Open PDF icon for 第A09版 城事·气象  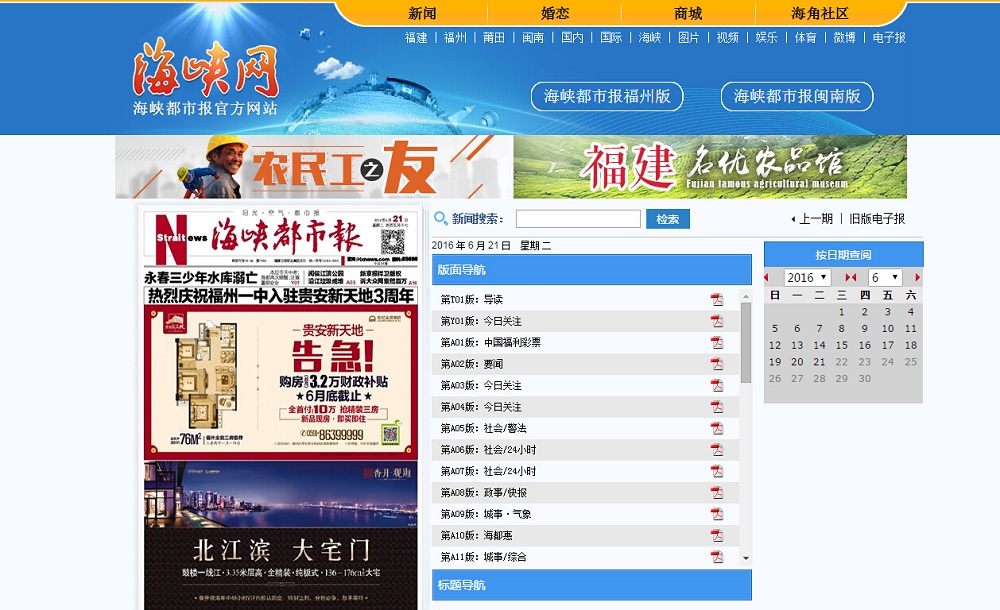coord(717,514)
